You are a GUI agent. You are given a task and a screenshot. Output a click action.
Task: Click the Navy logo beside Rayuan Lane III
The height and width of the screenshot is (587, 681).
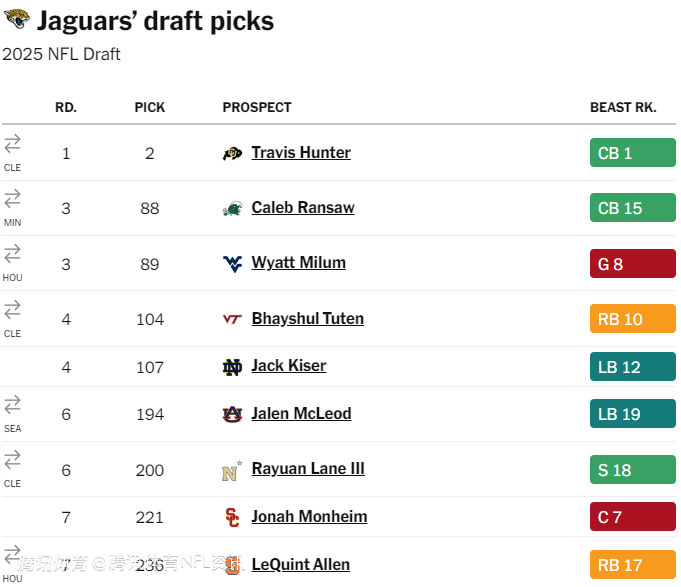[232, 470]
